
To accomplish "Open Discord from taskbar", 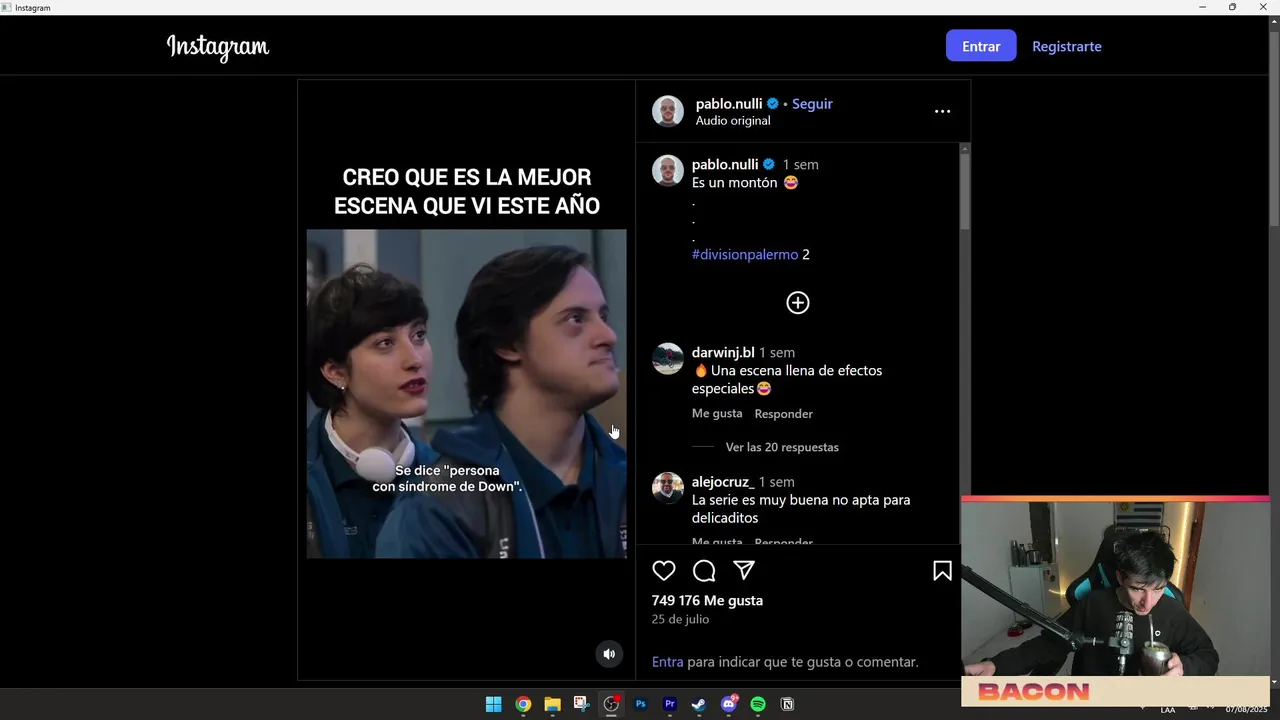I will (729, 704).
